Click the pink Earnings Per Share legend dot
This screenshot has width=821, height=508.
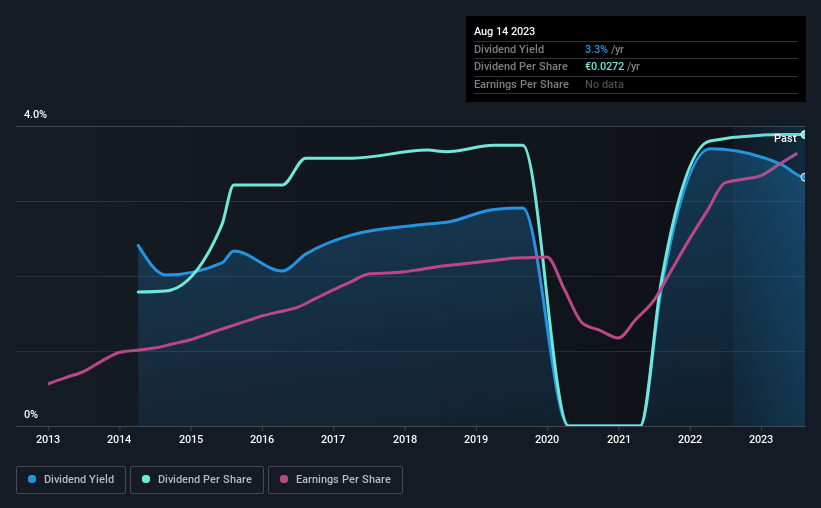click(284, 480)
